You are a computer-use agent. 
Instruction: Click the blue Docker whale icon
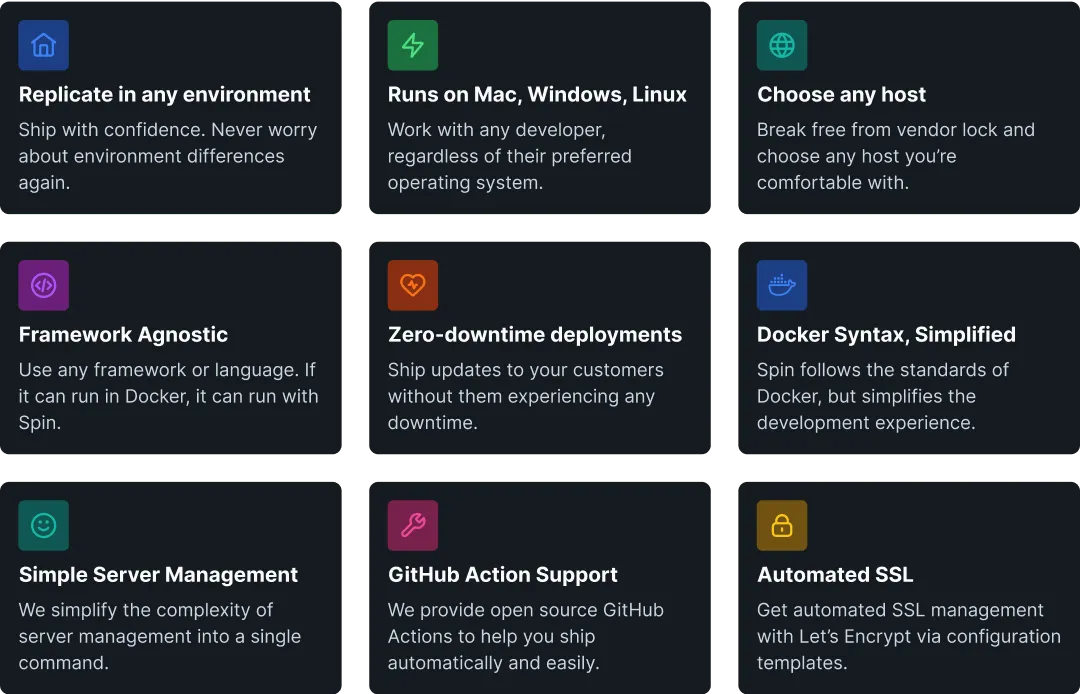pos(782,285)
